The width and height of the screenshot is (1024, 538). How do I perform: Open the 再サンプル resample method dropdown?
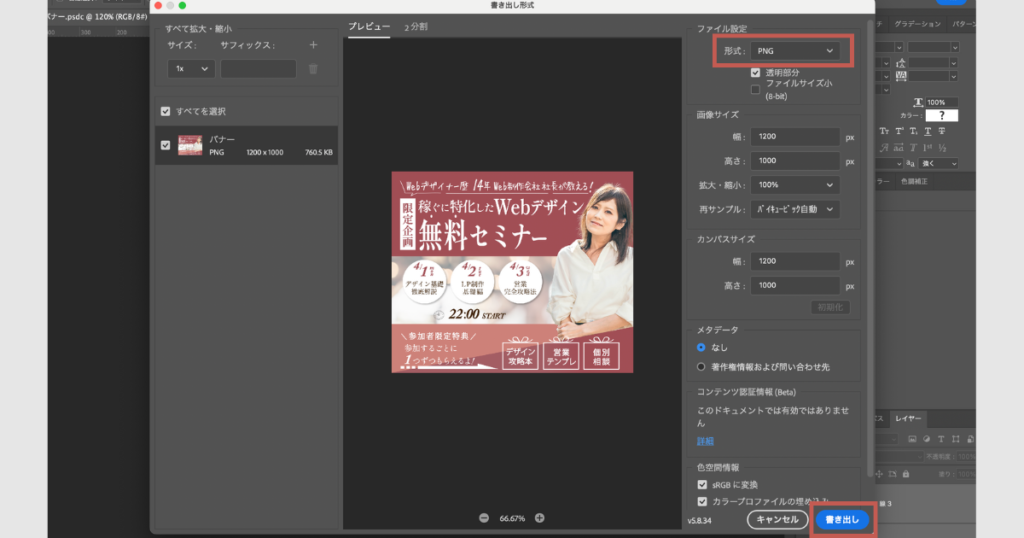[x=795, y=209]
